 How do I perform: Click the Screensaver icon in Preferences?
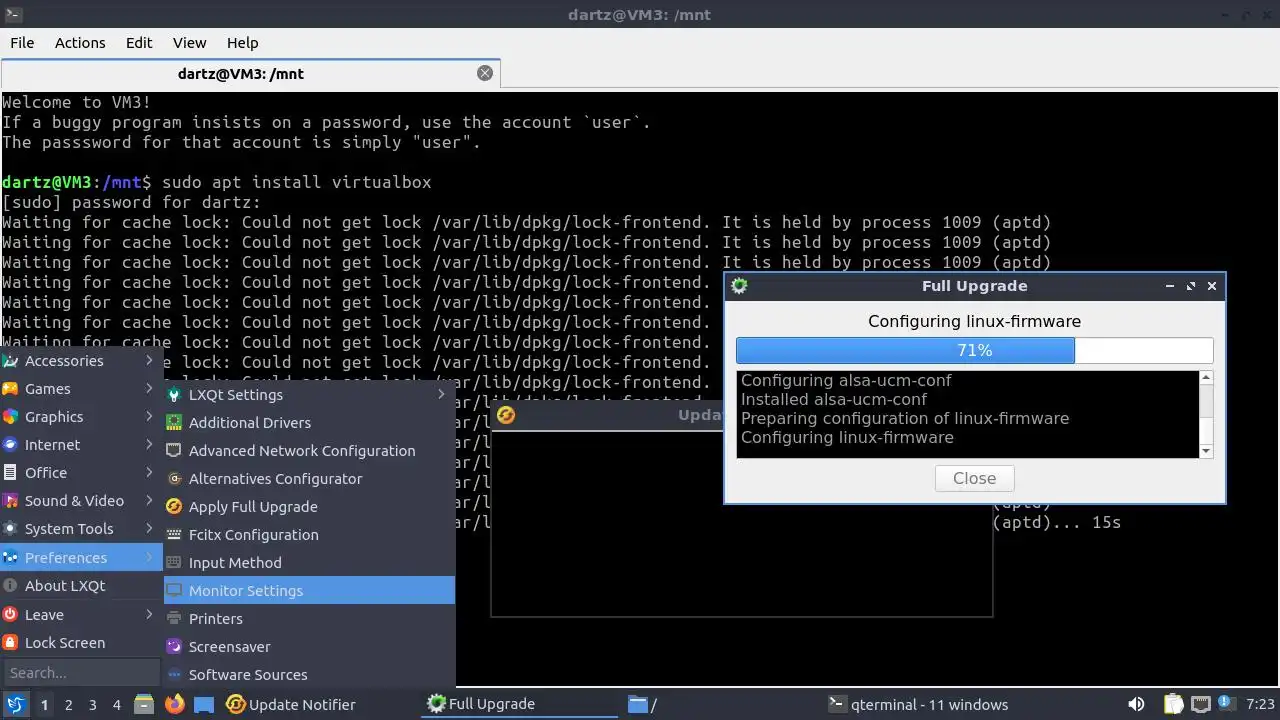point(174,647)
